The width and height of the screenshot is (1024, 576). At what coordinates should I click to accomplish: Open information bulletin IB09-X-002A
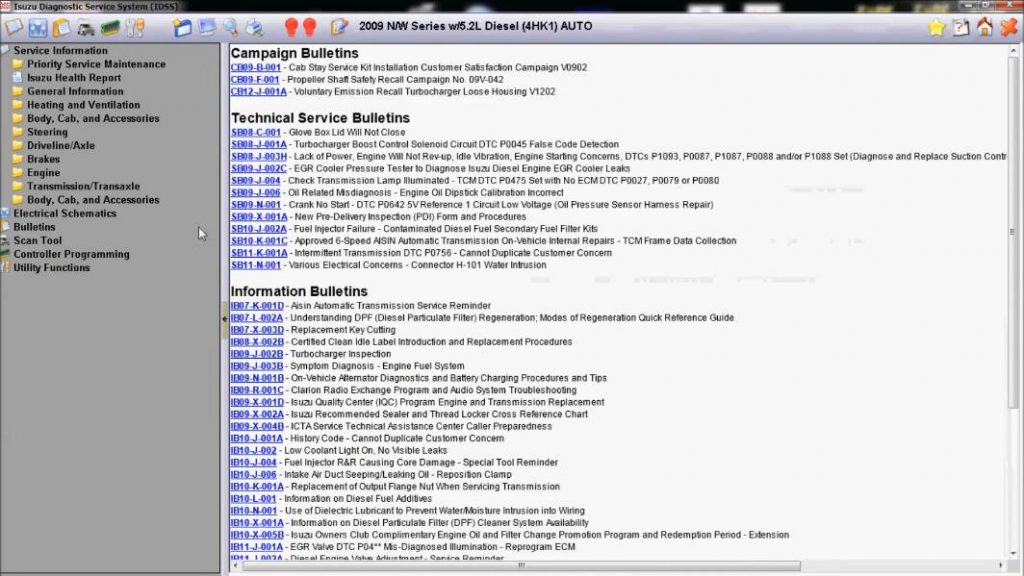click(x=257, y=415)
